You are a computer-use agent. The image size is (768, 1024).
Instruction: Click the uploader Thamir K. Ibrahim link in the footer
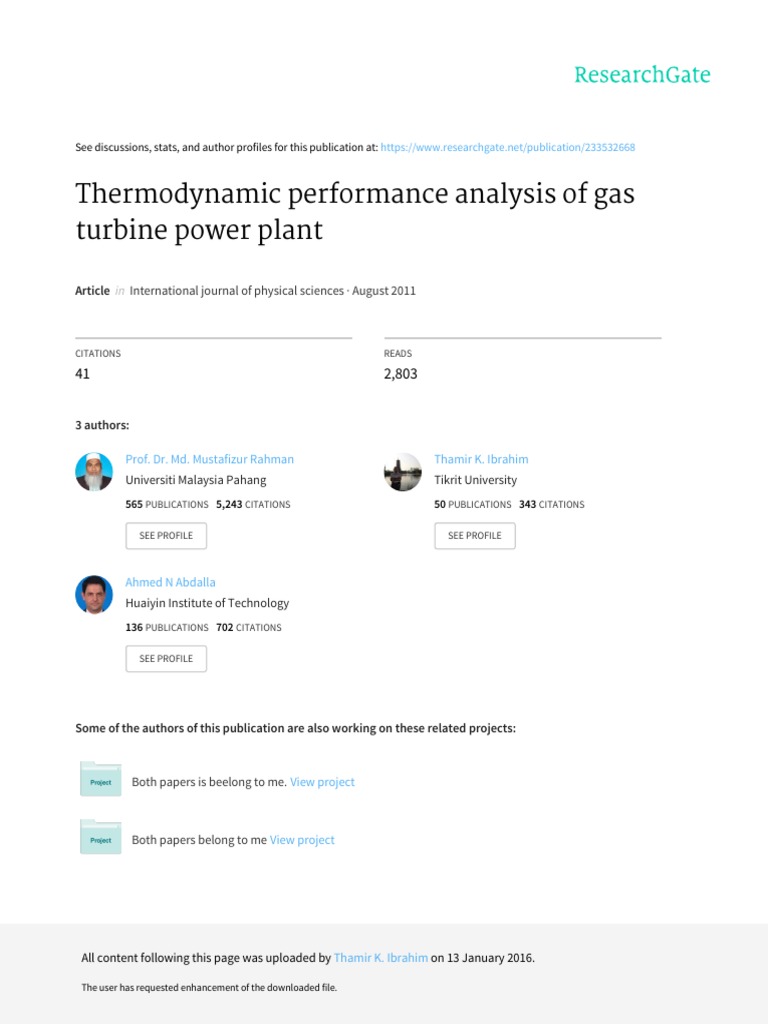[381, 958]
